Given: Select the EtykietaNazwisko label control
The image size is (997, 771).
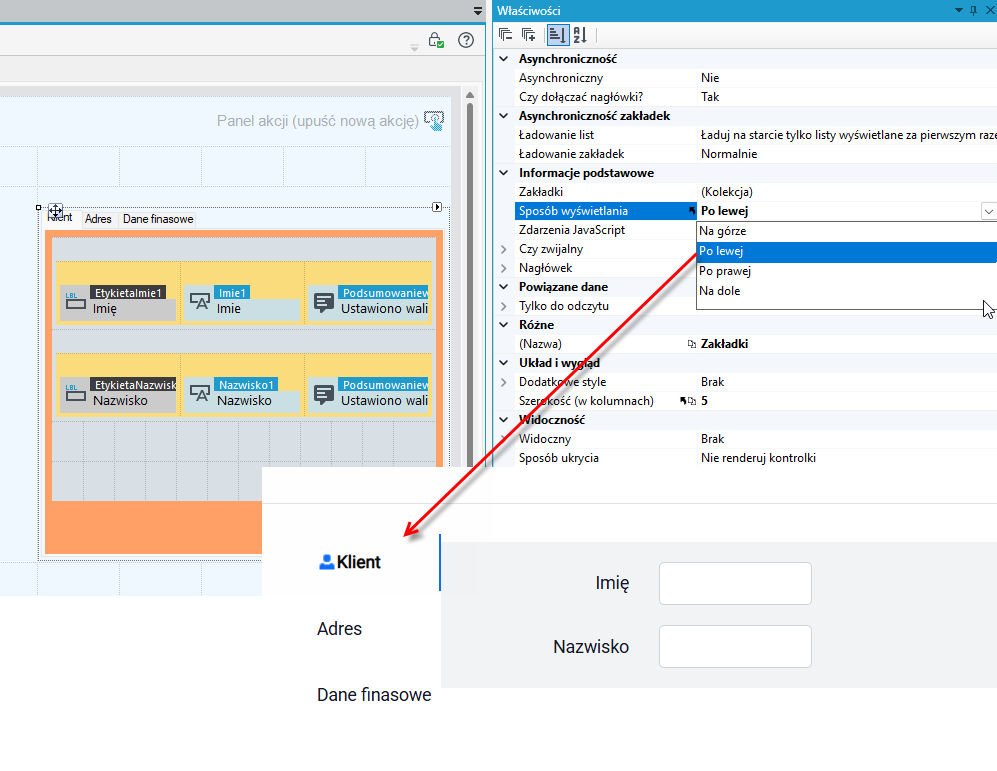Looking at the screenshot, I should (118, 394).
